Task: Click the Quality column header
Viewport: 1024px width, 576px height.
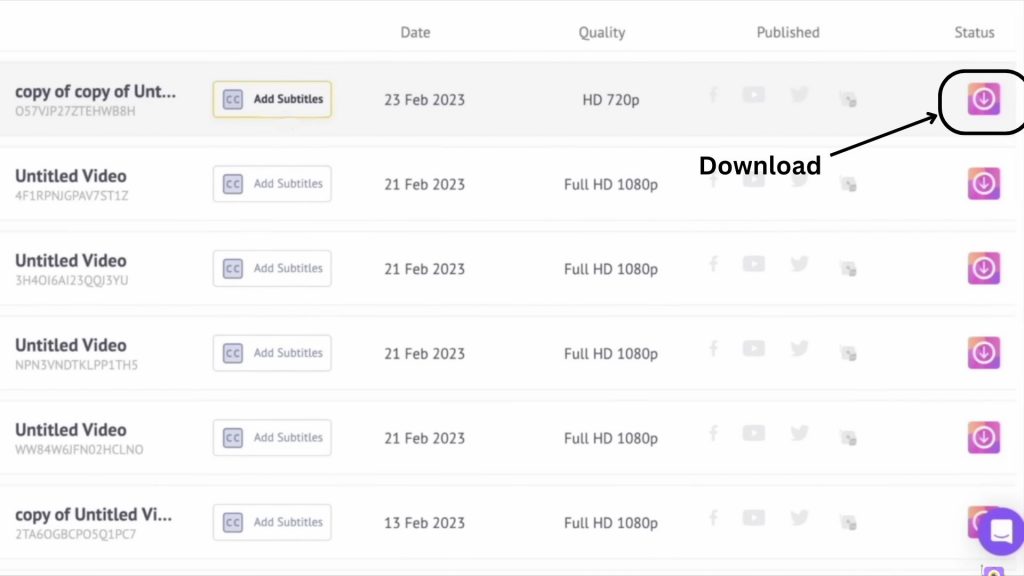Action: pos(602,32)
